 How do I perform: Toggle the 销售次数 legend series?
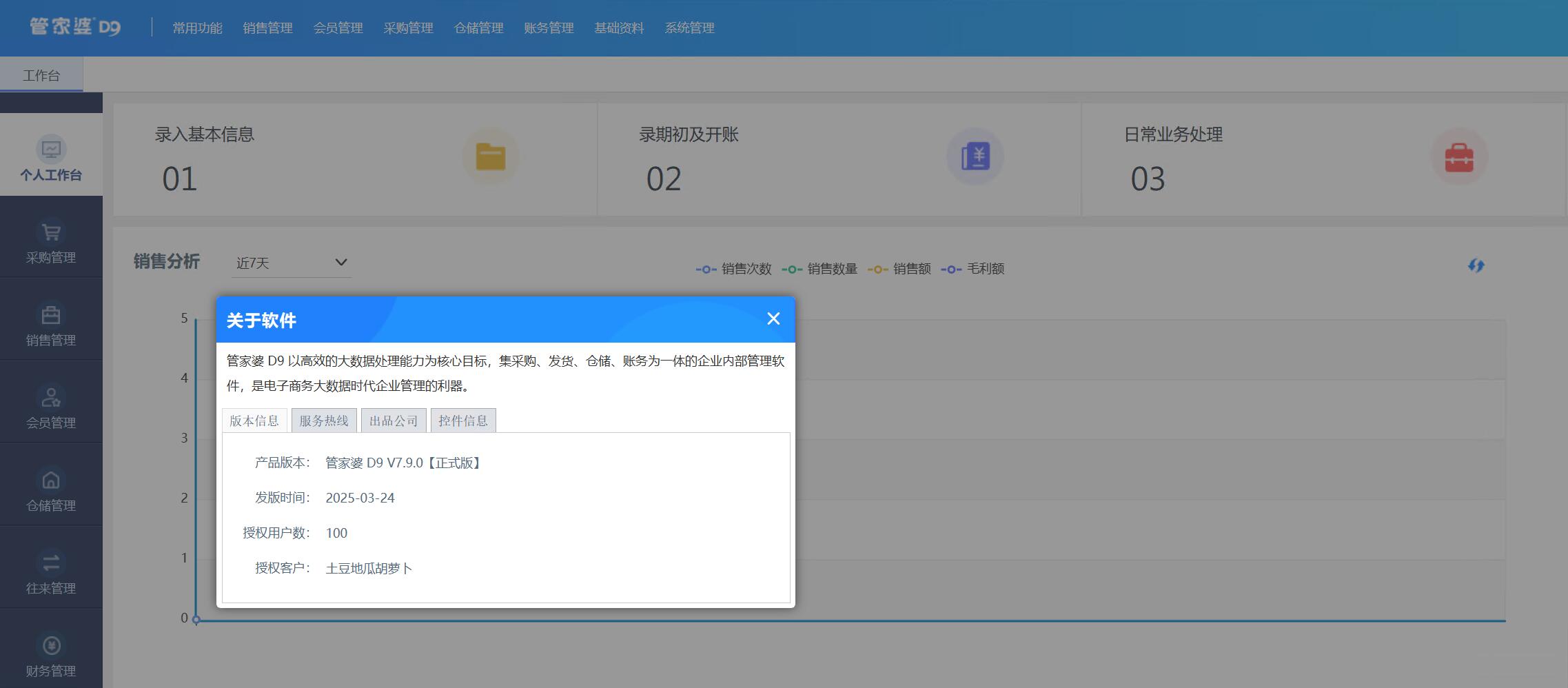pyautogui.click(x=733, y=269)
